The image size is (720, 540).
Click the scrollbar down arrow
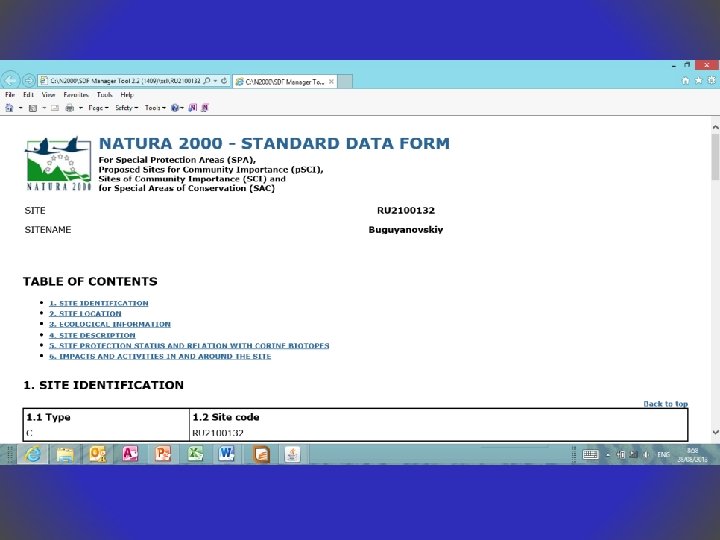tap(715, 432)
